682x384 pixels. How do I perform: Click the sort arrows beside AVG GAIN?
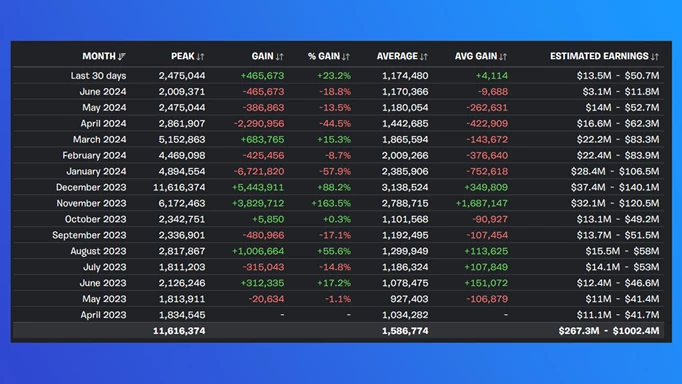coord(503,57)
